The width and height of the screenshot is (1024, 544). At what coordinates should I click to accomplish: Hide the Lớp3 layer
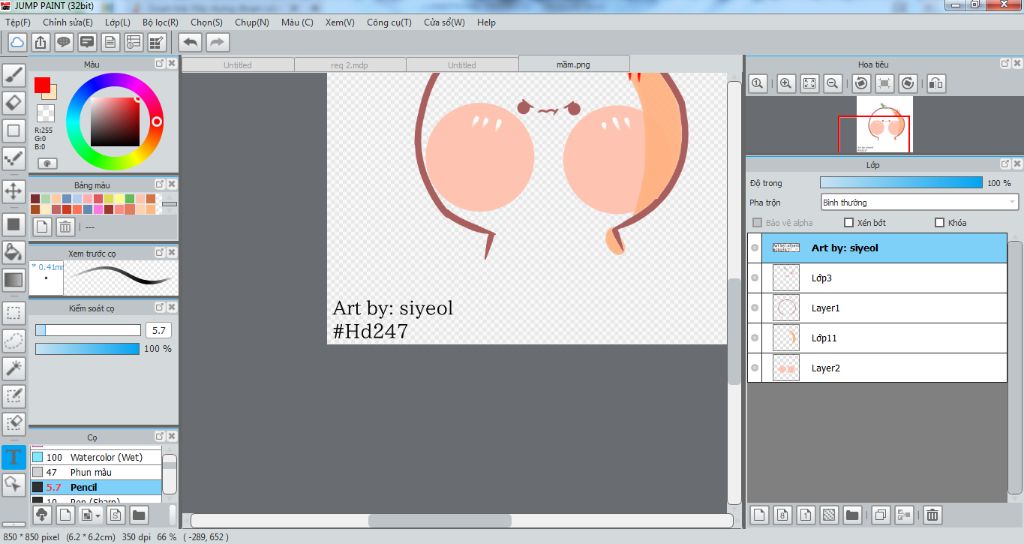tap(755, 278)
